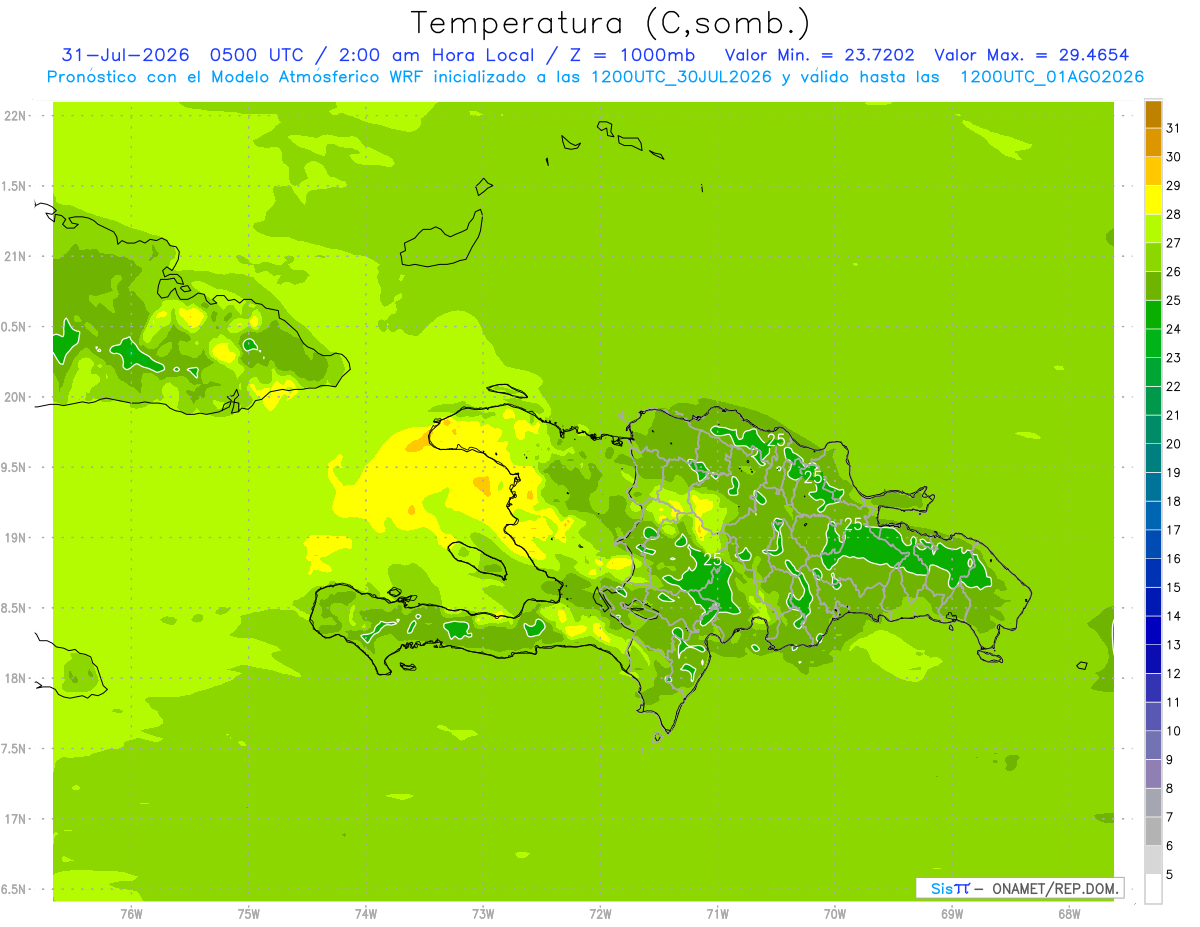Click the title "Temperatura (C,somb.)"
1200x927 pixels.
611,23
